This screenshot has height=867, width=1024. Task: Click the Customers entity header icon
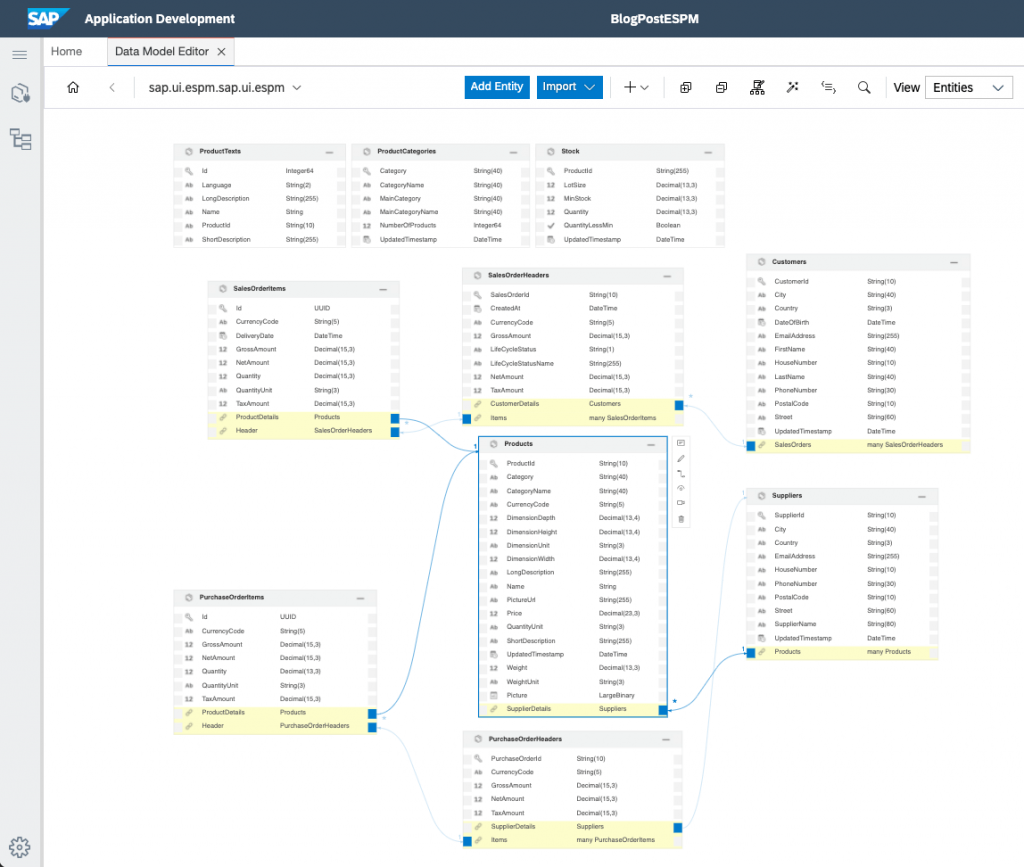(x=761, y=262)
